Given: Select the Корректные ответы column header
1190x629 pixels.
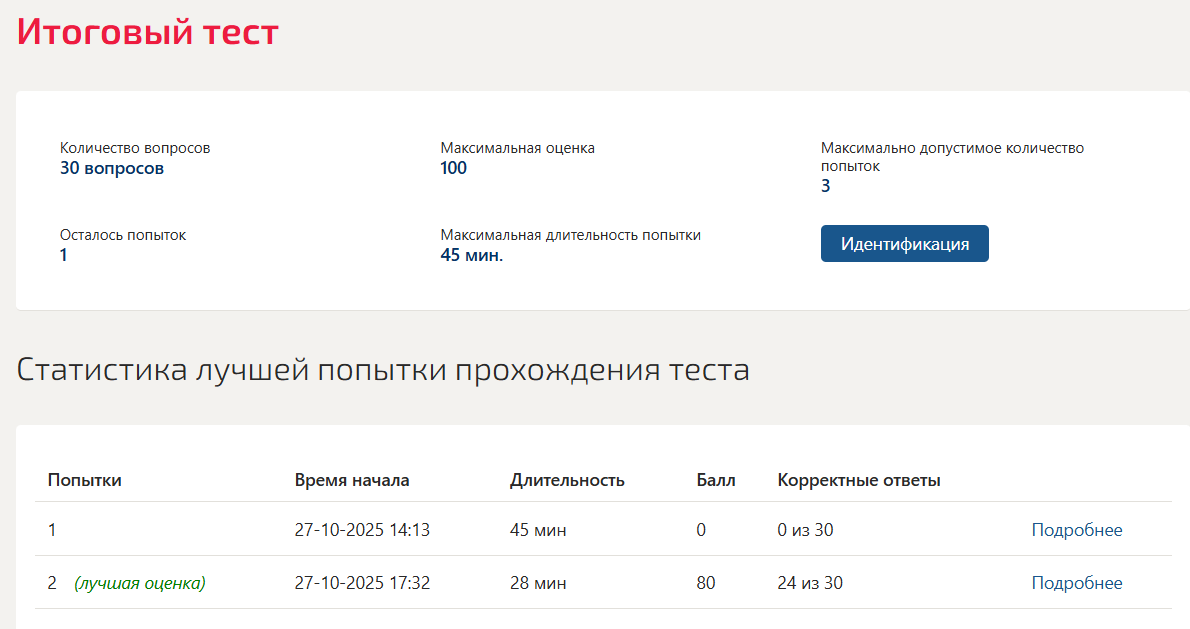Looking at the screenshot, I should [858, 480].
